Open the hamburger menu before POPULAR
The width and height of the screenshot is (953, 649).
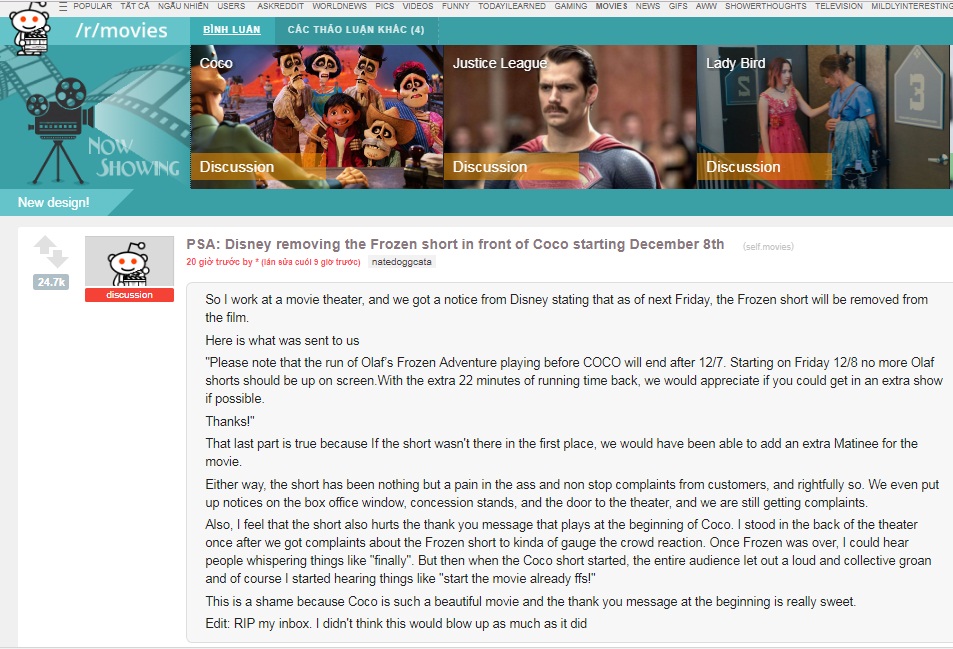[x=63, y=6]
